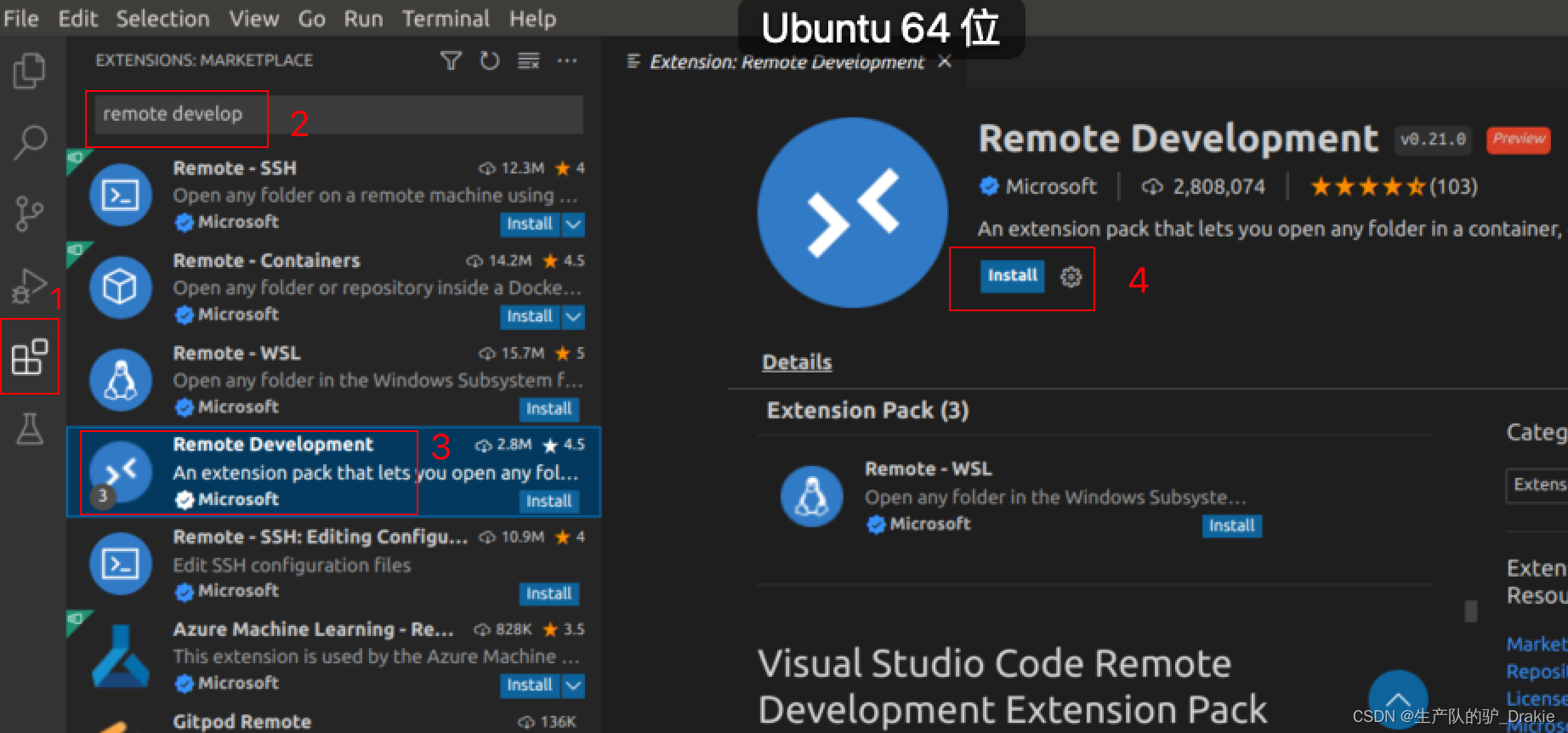The image size is (1568, 733).
Task: Open the Extensions view icon
Action: (x=30, y=356)
